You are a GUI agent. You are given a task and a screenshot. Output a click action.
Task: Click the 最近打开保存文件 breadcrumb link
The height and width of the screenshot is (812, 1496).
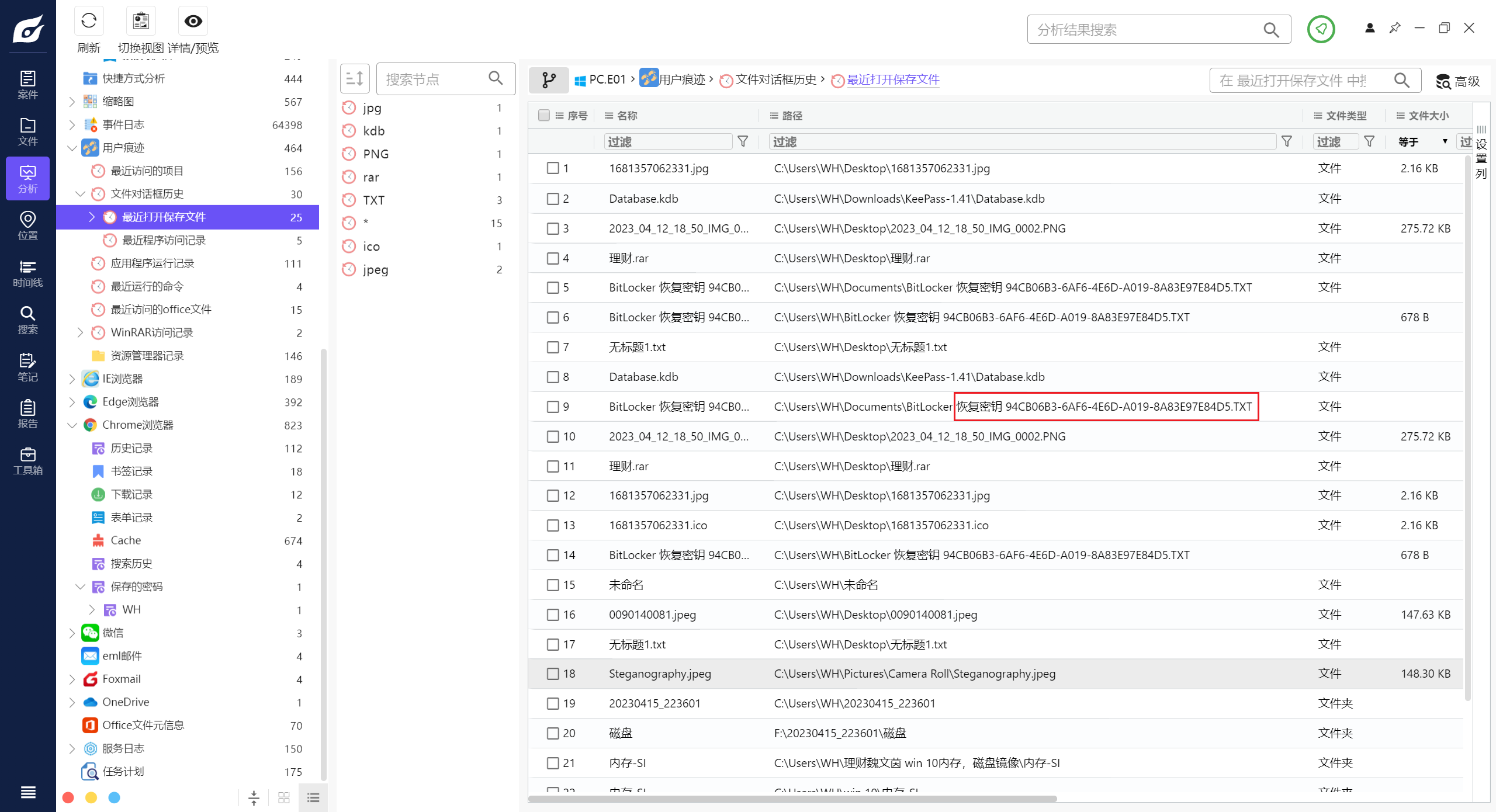coord(893,79)
